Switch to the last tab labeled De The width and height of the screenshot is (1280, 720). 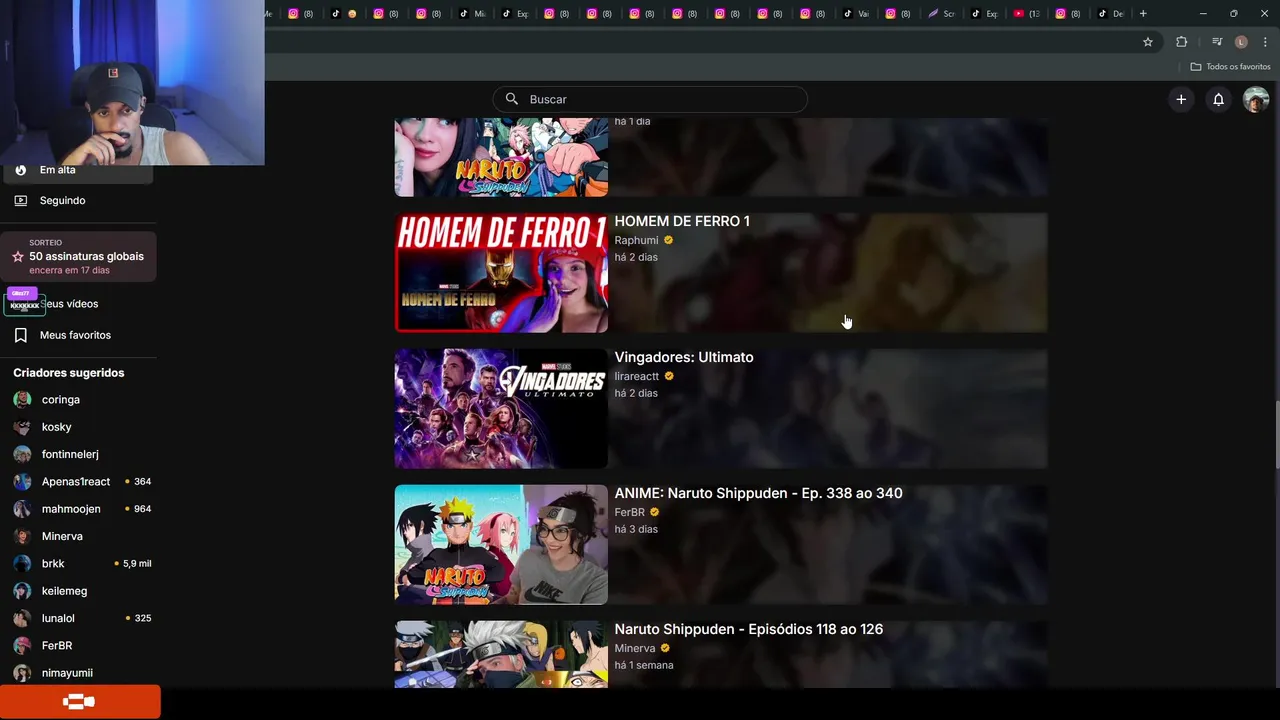click(x=1111, y=14)
